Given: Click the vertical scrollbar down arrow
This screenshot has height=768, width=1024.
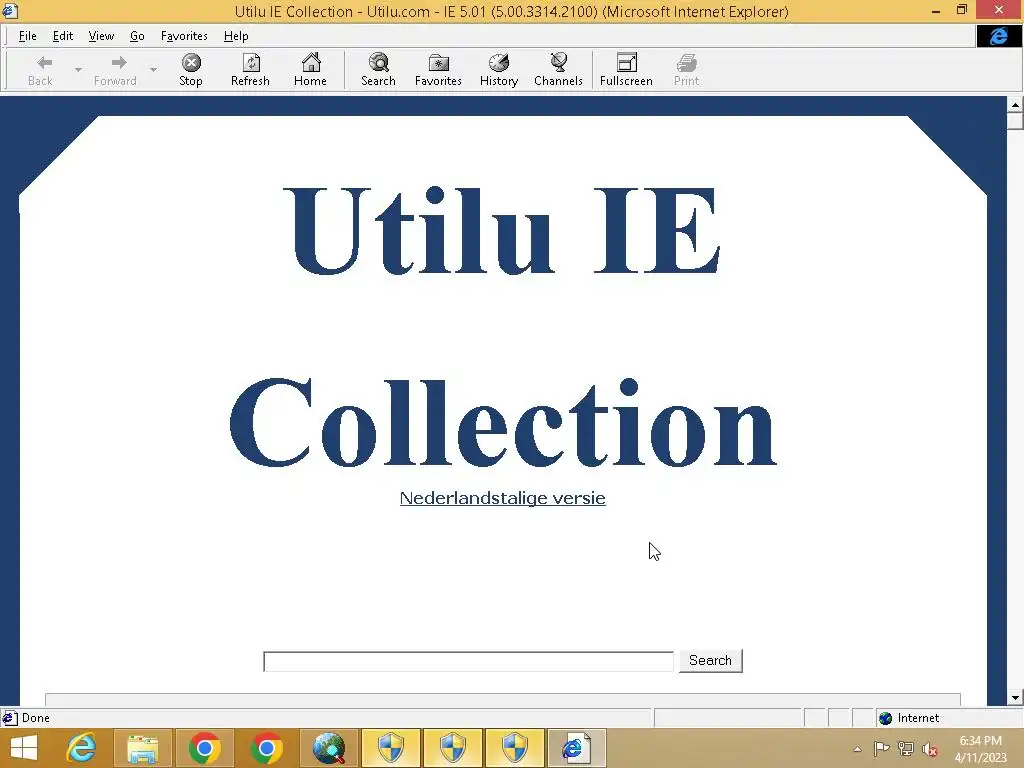Looking at the screenshot, I should tap(1015, 697).
